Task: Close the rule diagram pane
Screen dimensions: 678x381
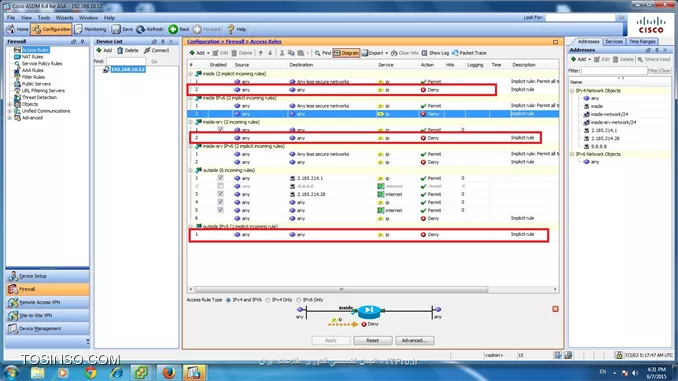Action: coord(556,309)
